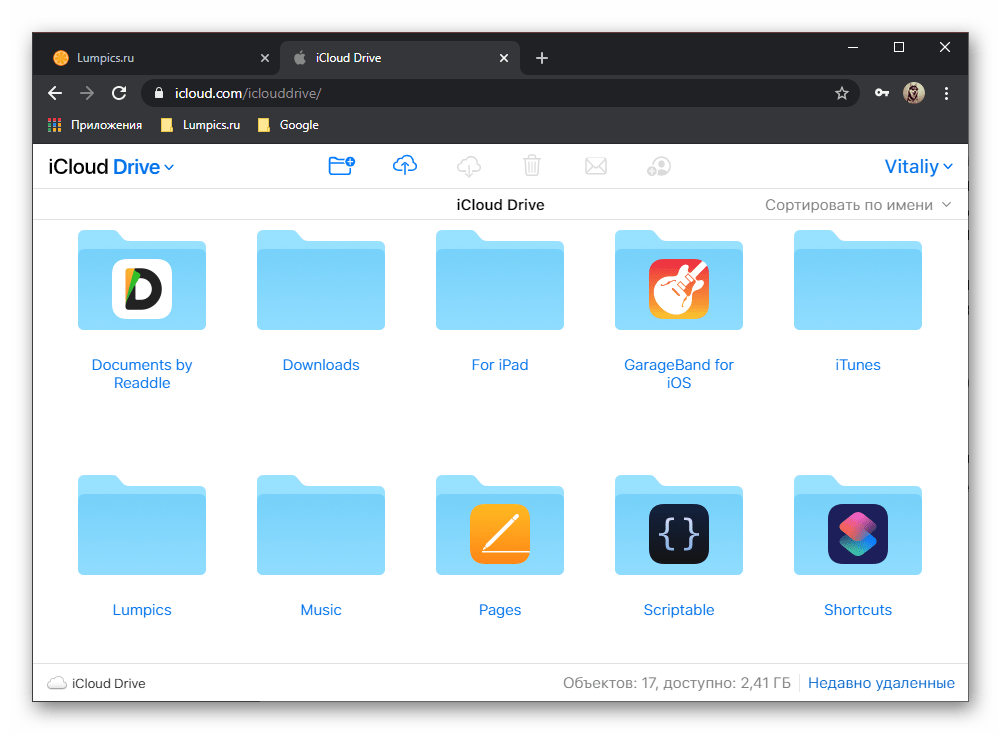The height and width of the screenshot is (734, 1001).
Task: Click the upload to cloud icon
Action: [x=405, y=166]
